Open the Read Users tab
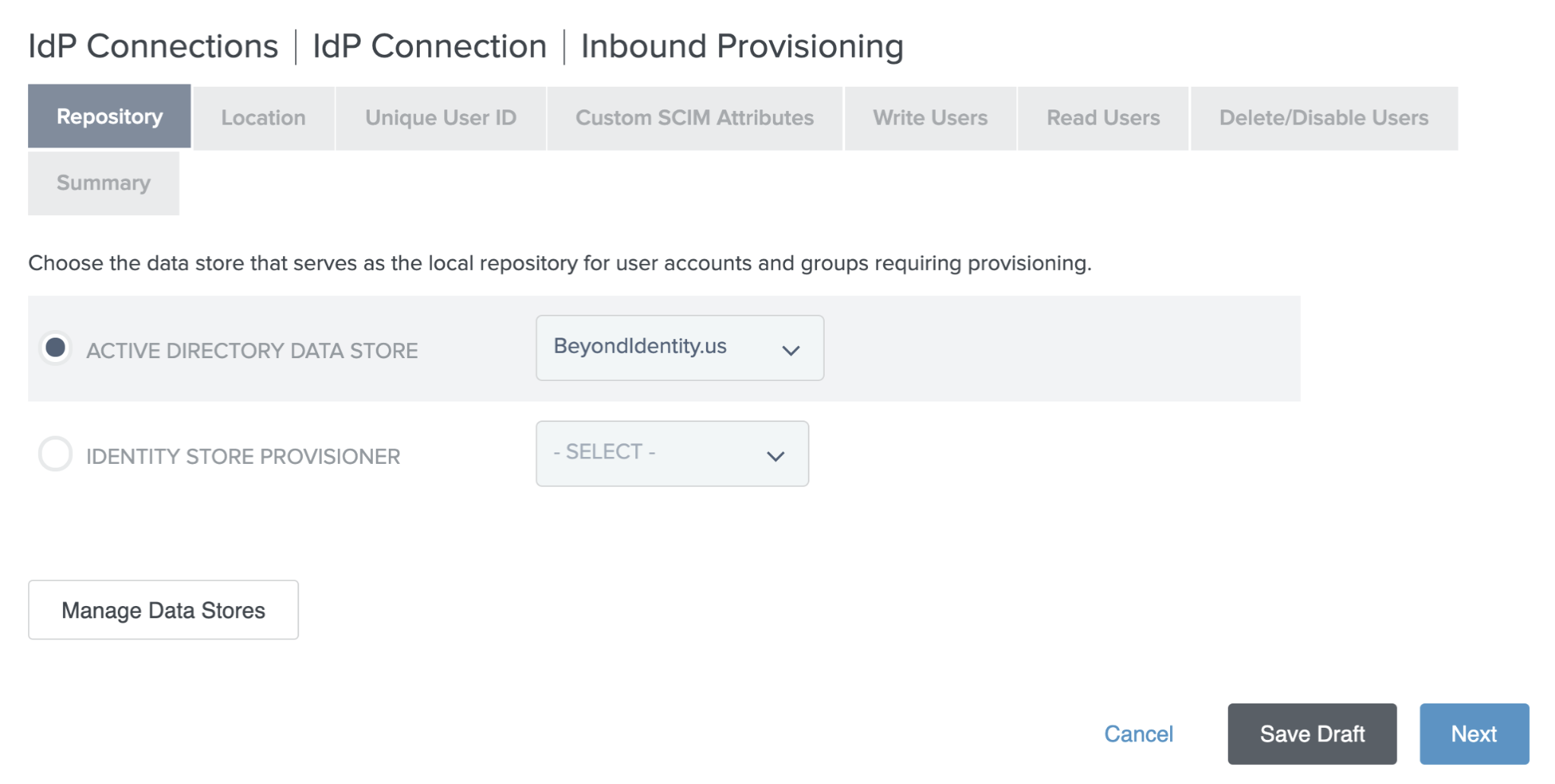 pyautogui.click(x=1102, y=118)
